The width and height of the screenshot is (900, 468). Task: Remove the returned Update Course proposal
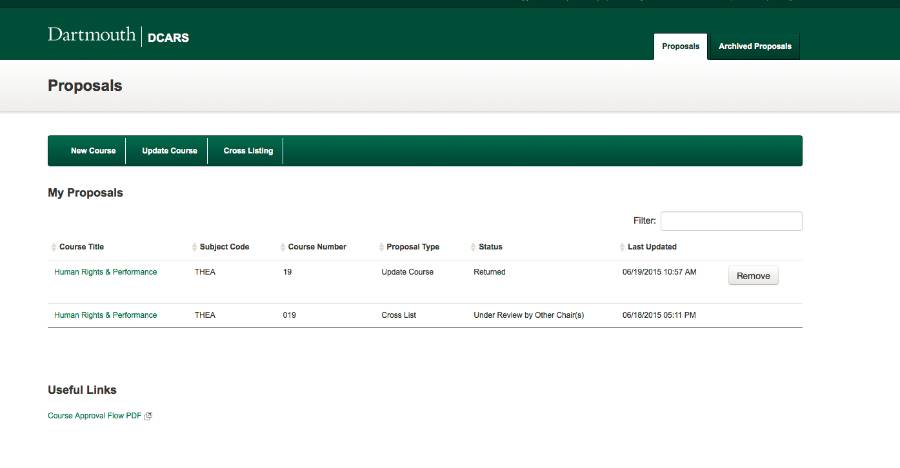[x=752, y=276]
